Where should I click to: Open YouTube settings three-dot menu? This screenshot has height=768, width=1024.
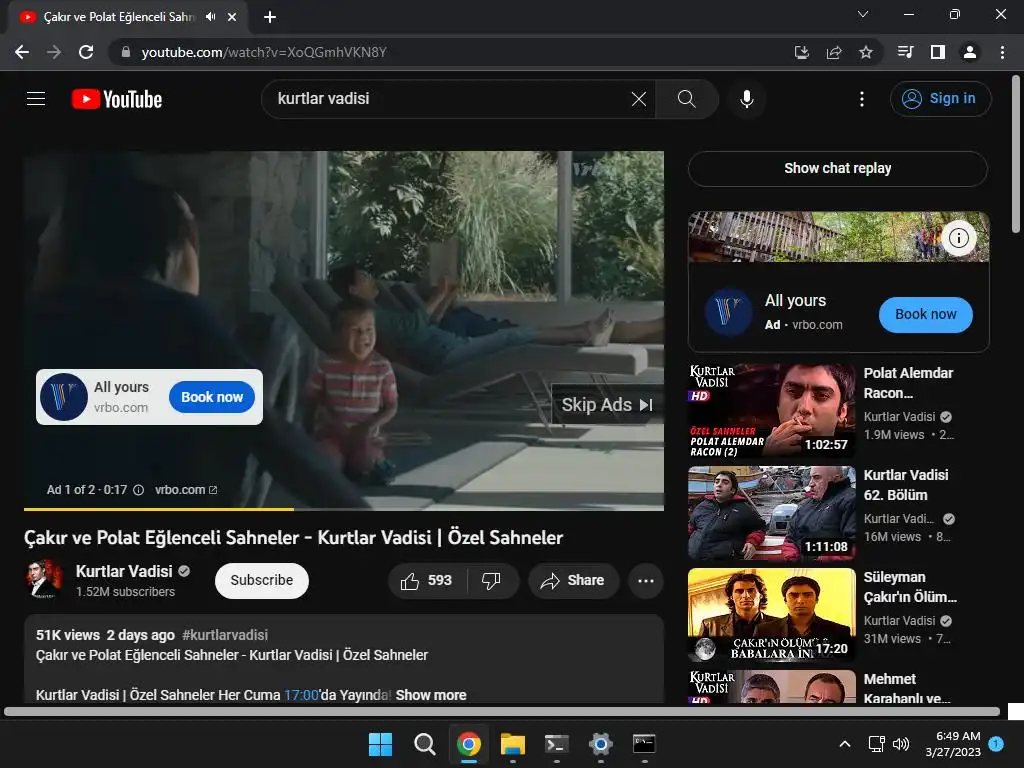861,99
